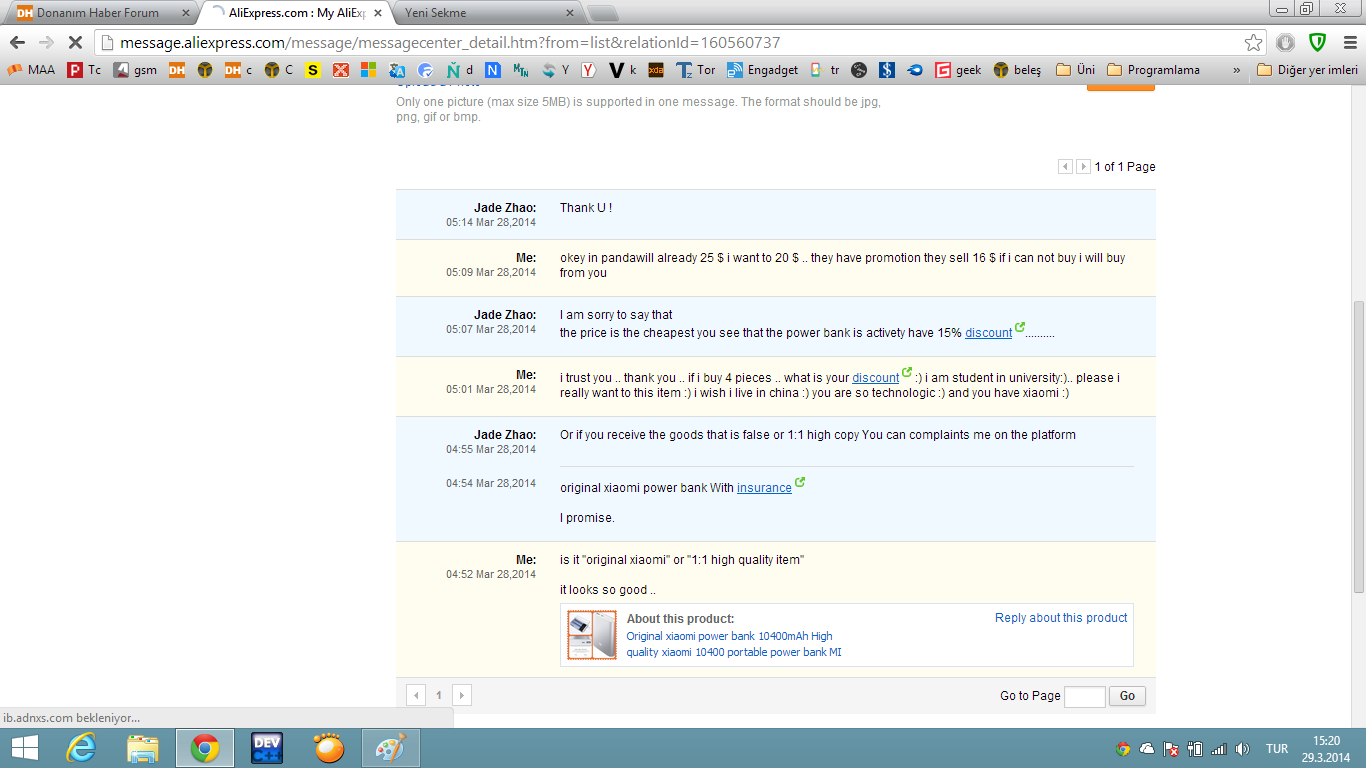Click the 'Thank U !' message text
1366x768 pixels.
coord(586,208)
